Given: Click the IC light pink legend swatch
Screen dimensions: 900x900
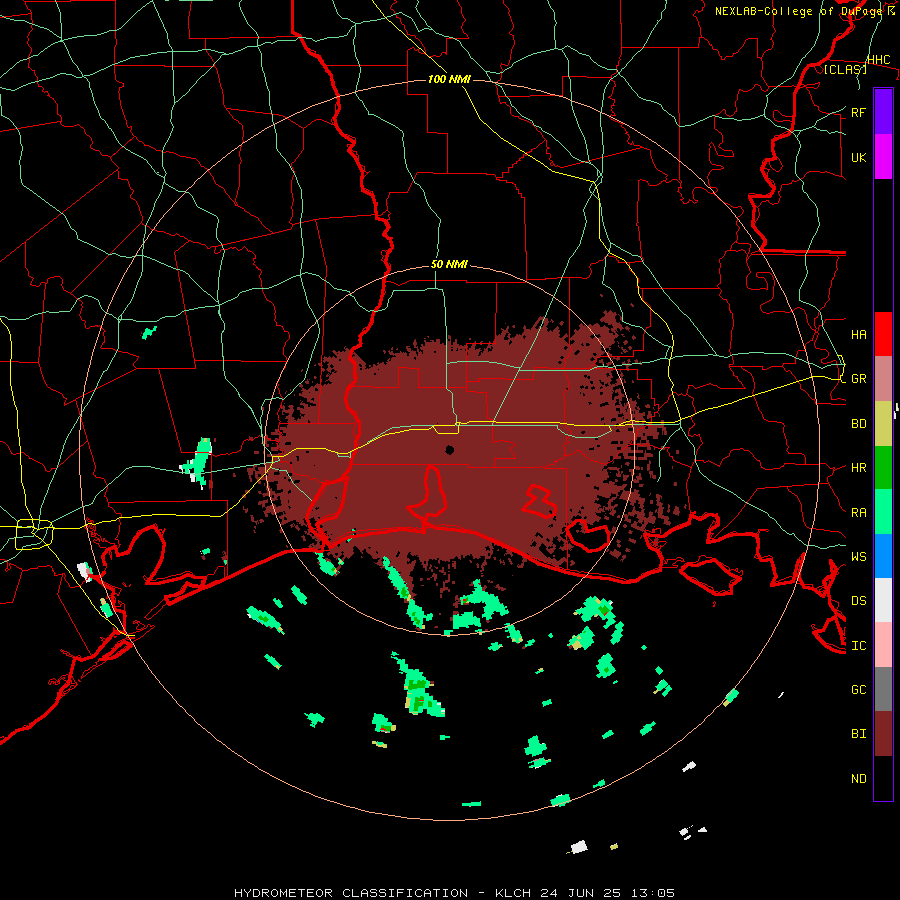Looking at the screenshot, I should tap(883, 645).
